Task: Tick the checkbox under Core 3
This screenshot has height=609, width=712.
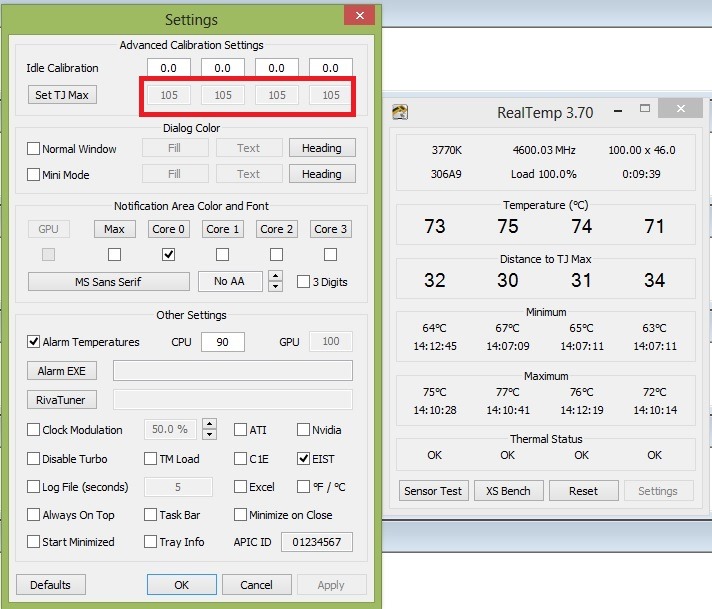Action: point(330,254)
